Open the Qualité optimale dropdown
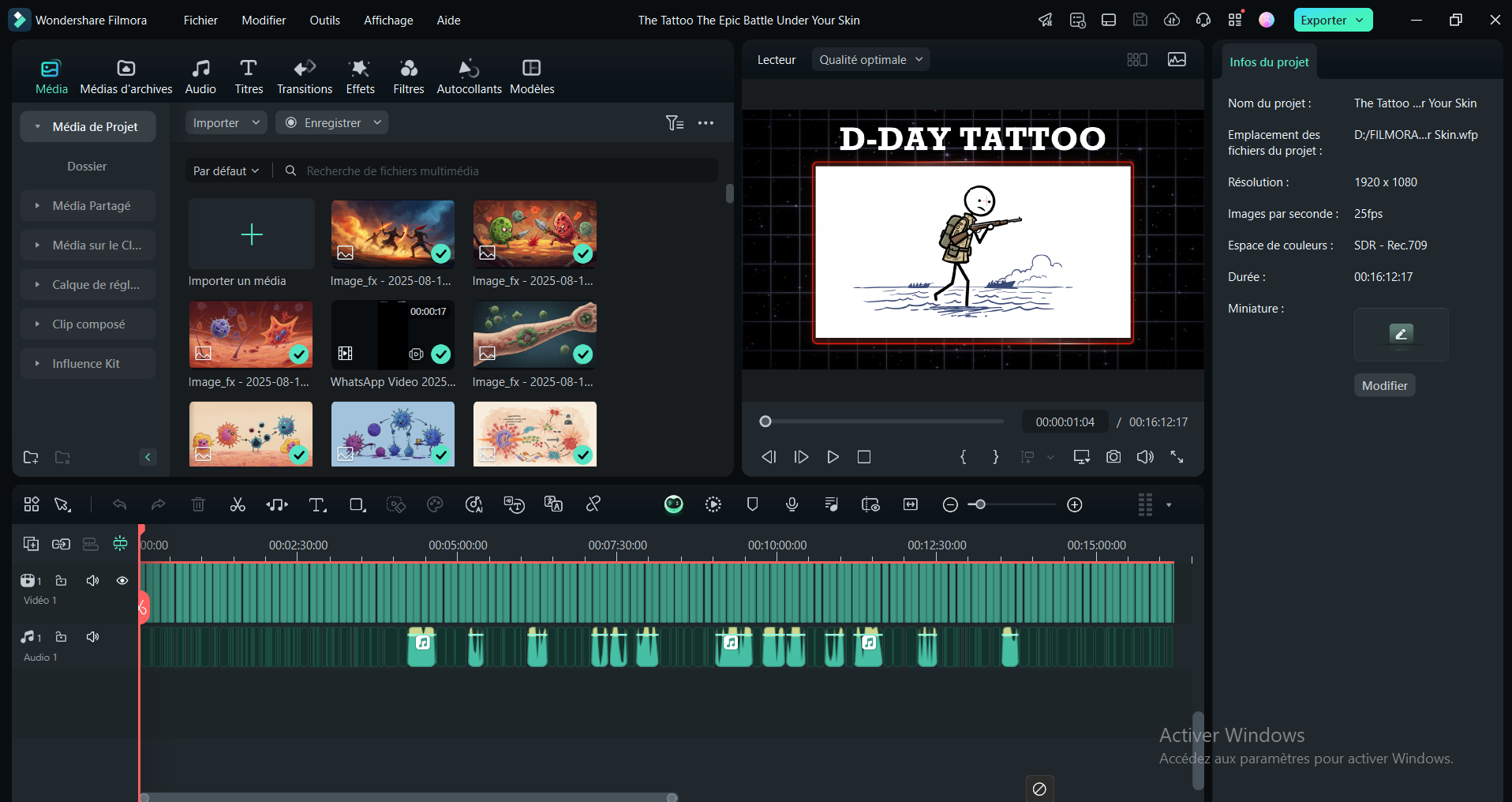Viewport: 1512px width, 802px height. click(870, 60)
